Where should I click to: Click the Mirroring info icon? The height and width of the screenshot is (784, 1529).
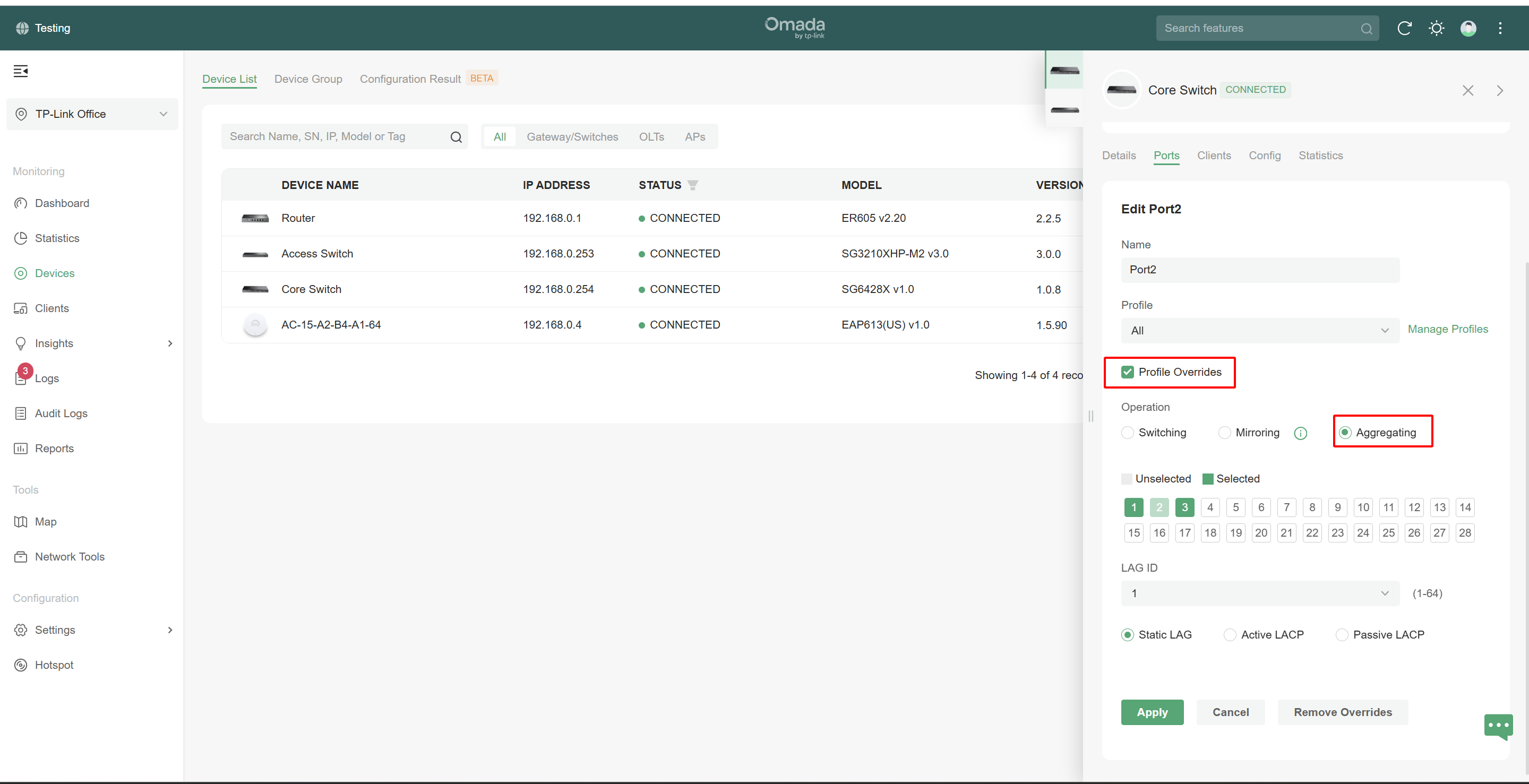pyautogui.click(x=1300, y=433)
